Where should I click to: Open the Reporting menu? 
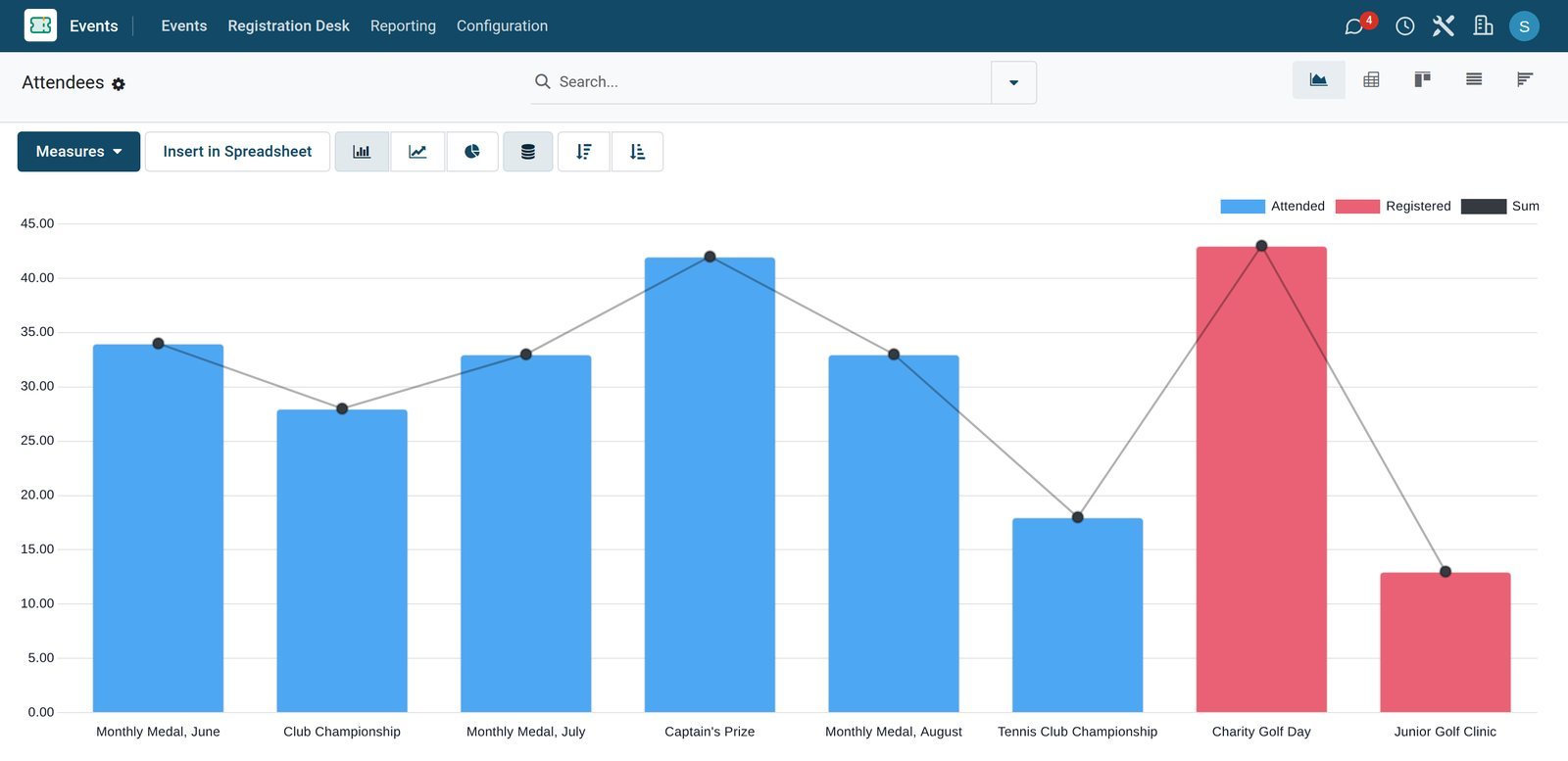pyautogui.click(x=403, y=26)
